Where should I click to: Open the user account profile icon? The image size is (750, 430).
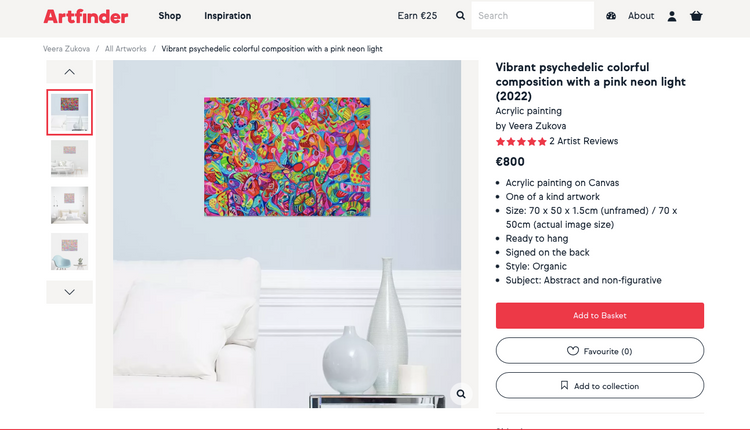coord(672,16)
